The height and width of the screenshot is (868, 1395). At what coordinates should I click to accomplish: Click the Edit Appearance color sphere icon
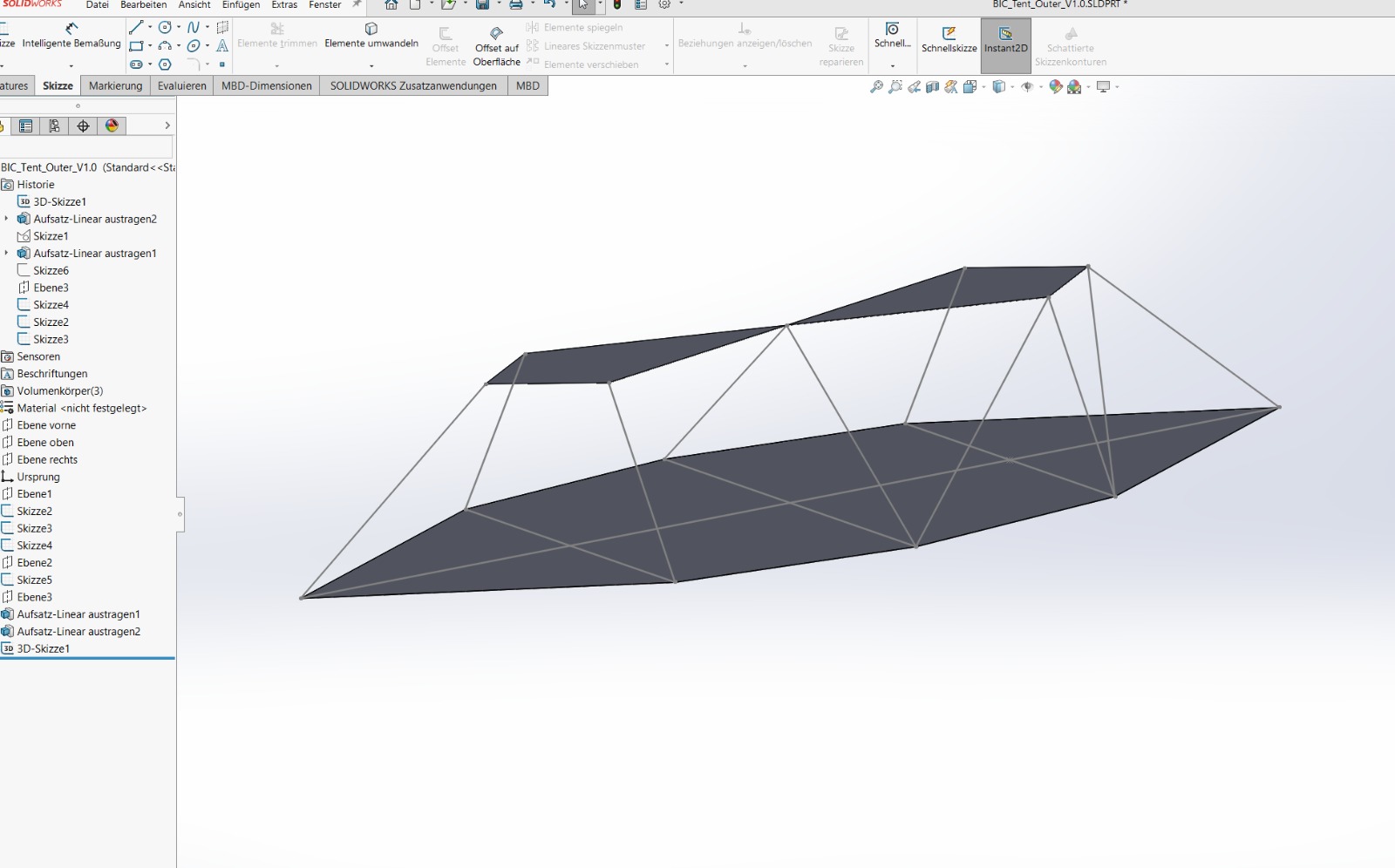click(1055, 87)
